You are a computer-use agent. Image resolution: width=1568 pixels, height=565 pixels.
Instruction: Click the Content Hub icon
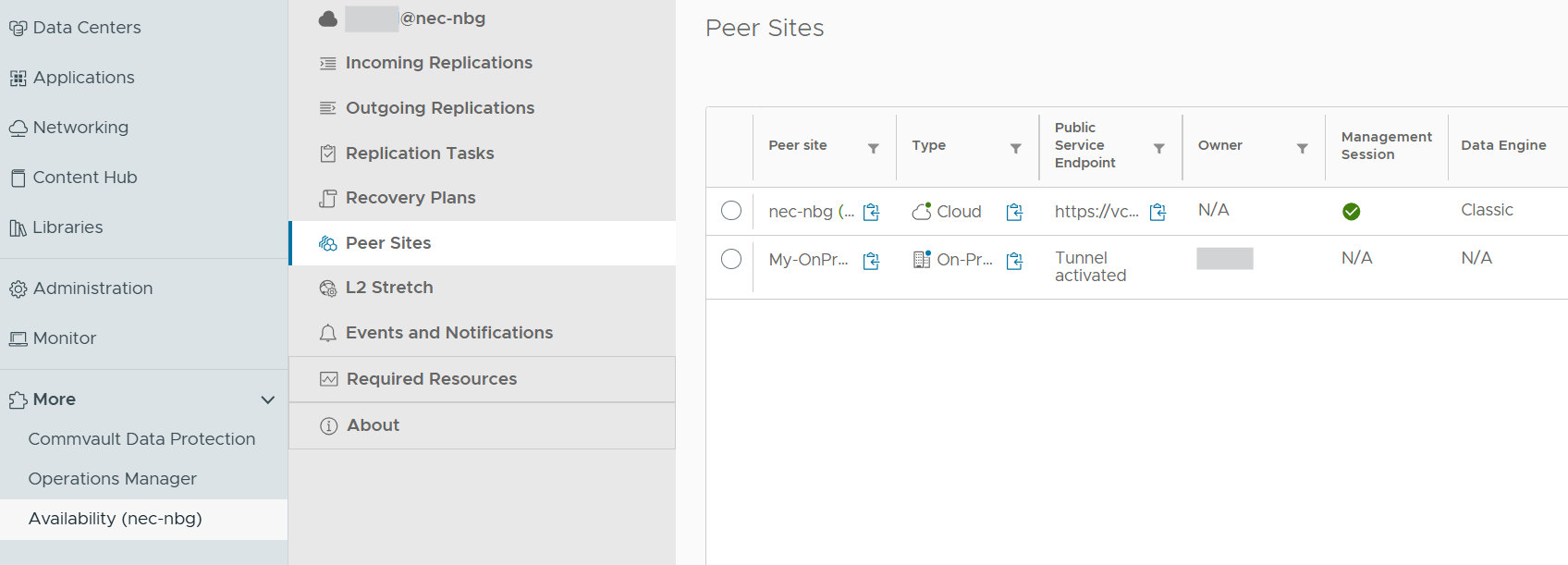tap(18, 178)
